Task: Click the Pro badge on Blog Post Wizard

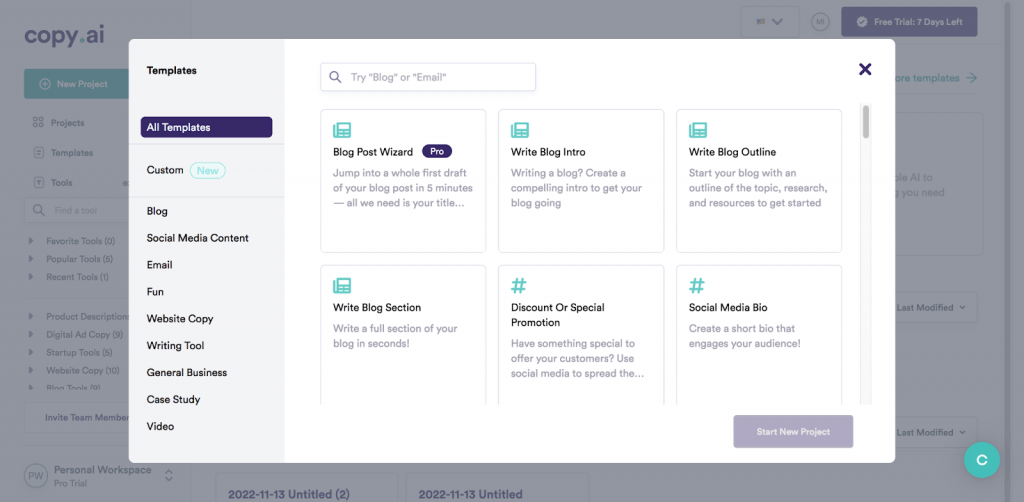Action: (x=437, y=151)
